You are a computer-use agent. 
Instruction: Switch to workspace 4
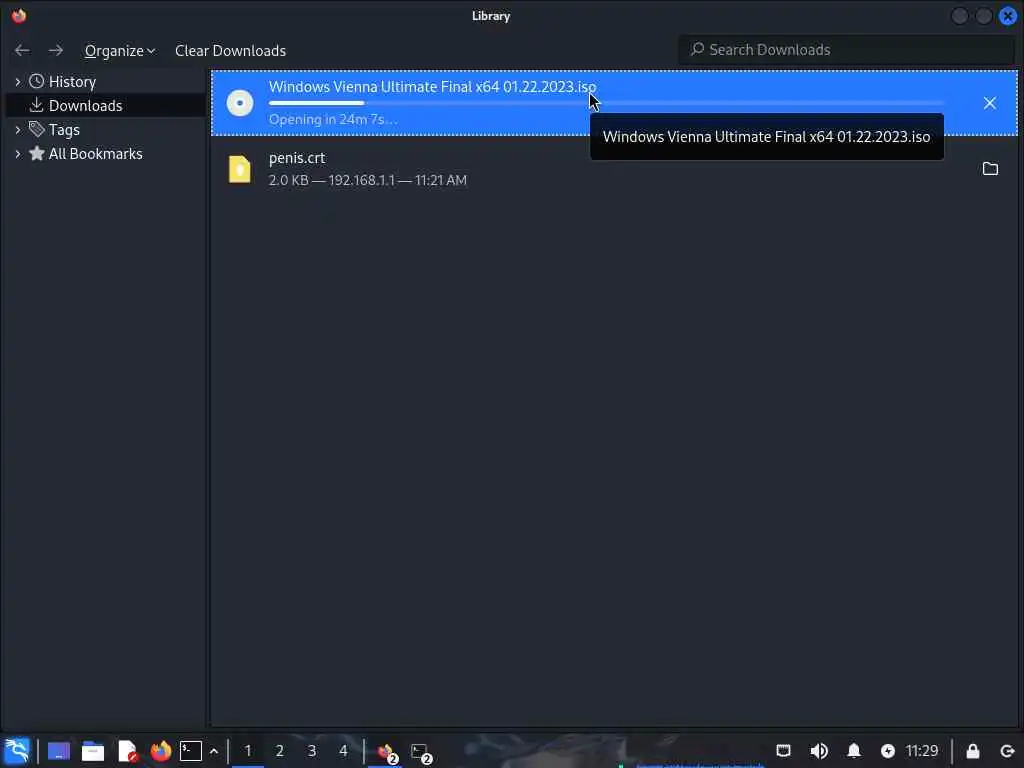[344, 751]
